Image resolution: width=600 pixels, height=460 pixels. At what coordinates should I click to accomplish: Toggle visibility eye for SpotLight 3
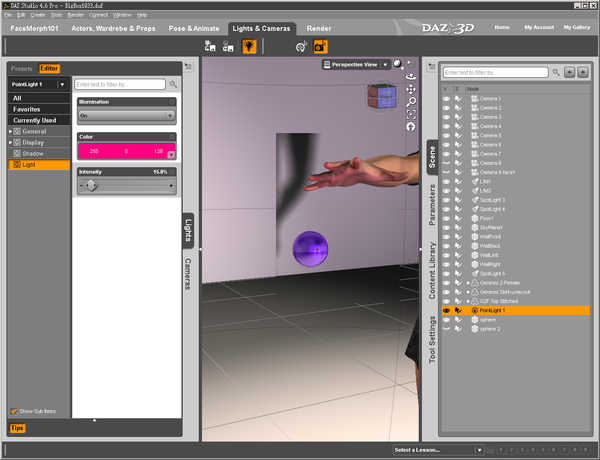point(446,200)
